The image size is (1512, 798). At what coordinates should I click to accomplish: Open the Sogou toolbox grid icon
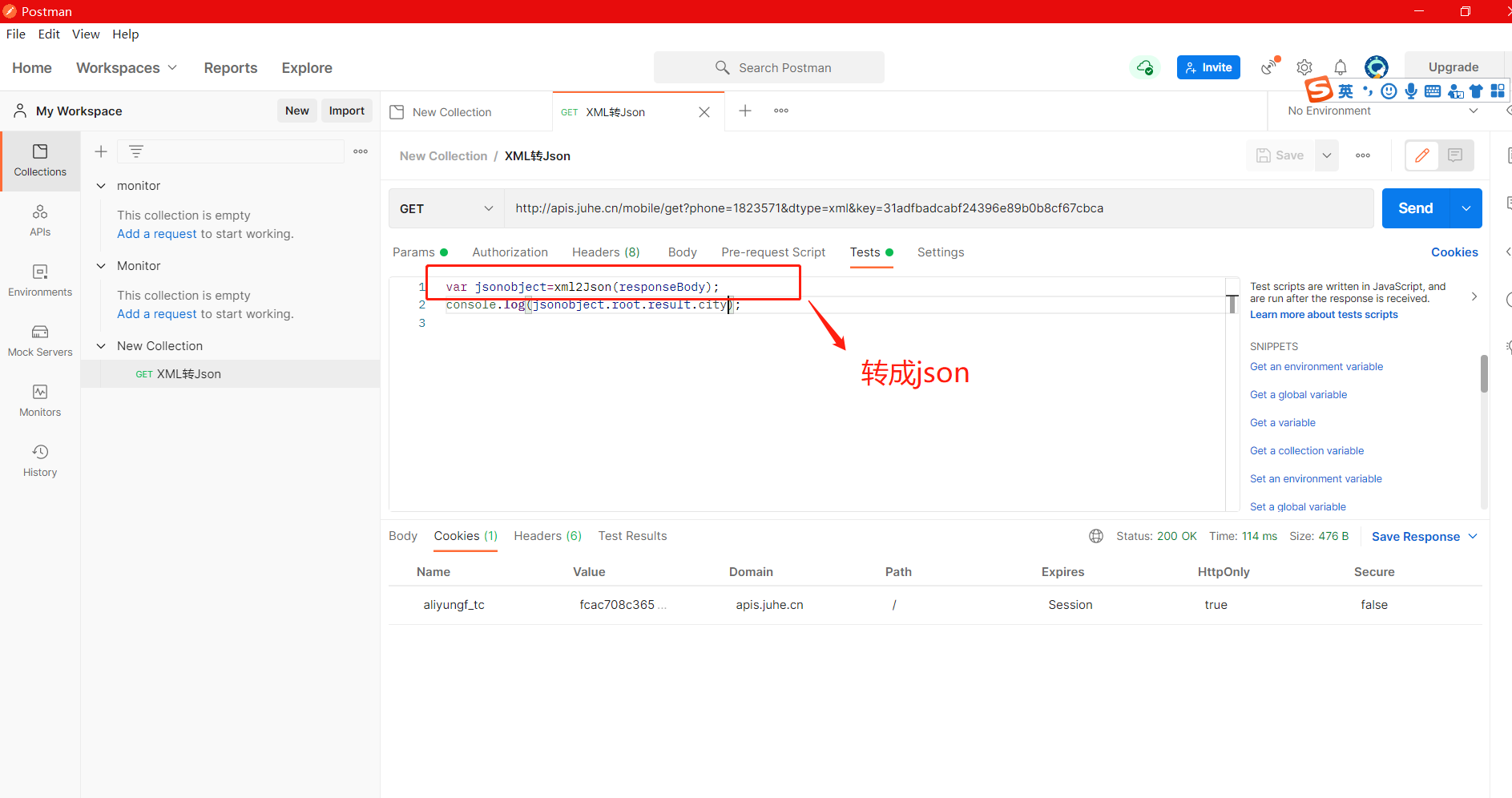pyautogui.click(x=1498, y=91)
